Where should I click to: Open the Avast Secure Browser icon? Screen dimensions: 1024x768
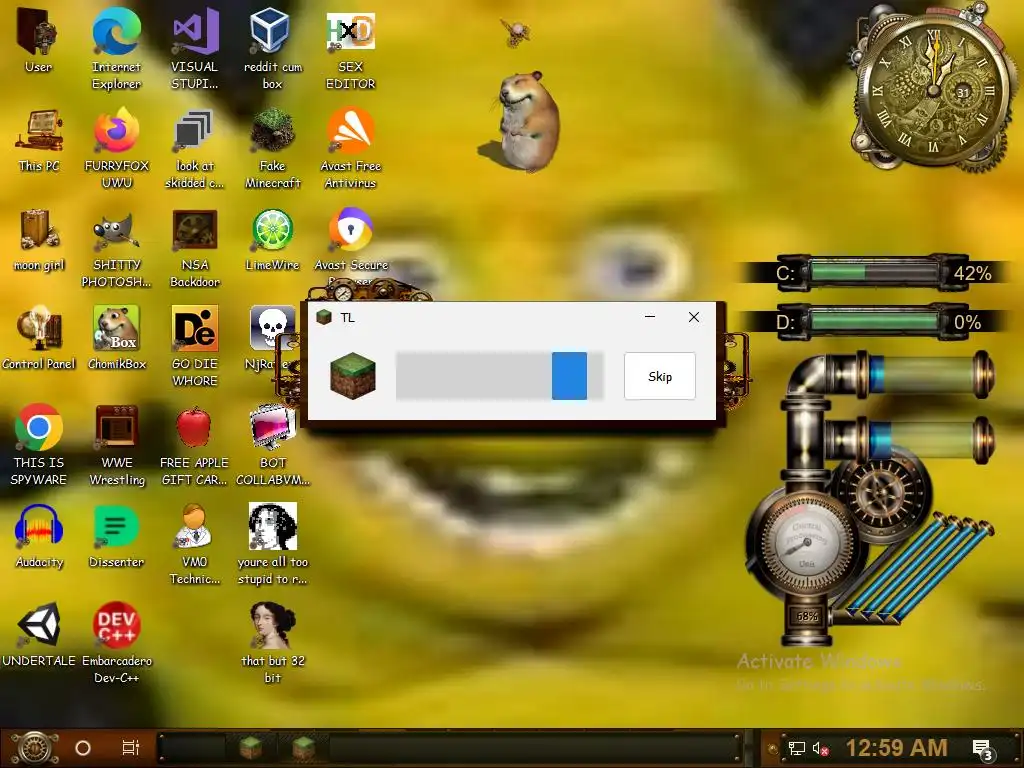[351, 240]
